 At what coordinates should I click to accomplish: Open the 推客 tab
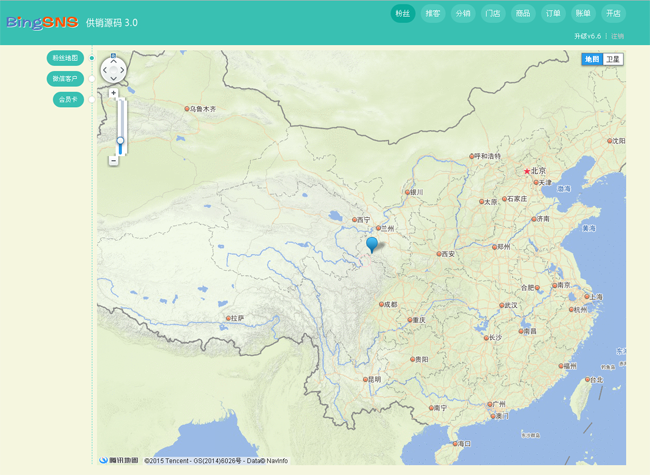point(433,14)
